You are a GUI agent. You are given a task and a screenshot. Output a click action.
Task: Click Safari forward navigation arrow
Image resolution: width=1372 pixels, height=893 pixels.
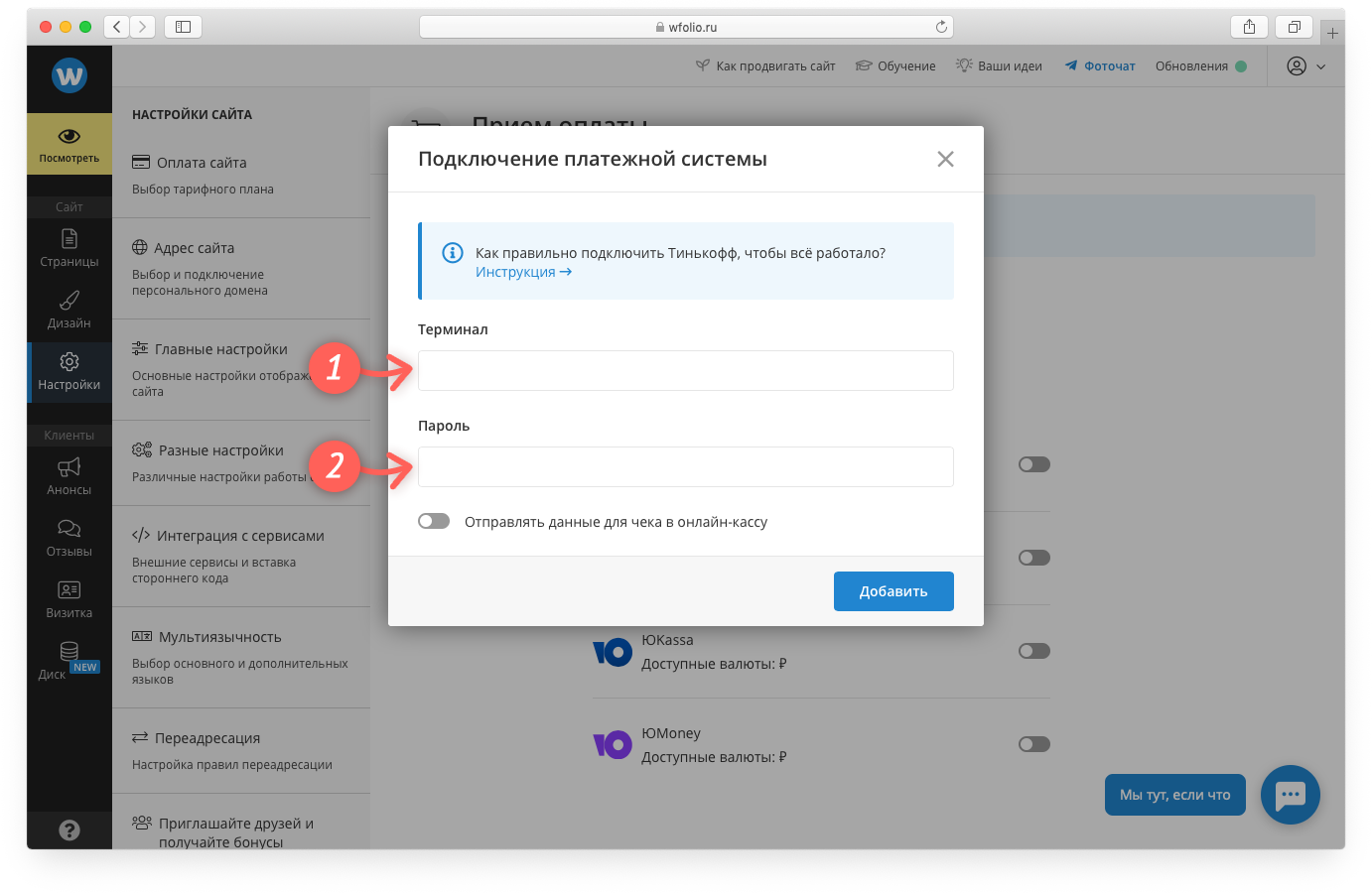(x=143, y=27)
